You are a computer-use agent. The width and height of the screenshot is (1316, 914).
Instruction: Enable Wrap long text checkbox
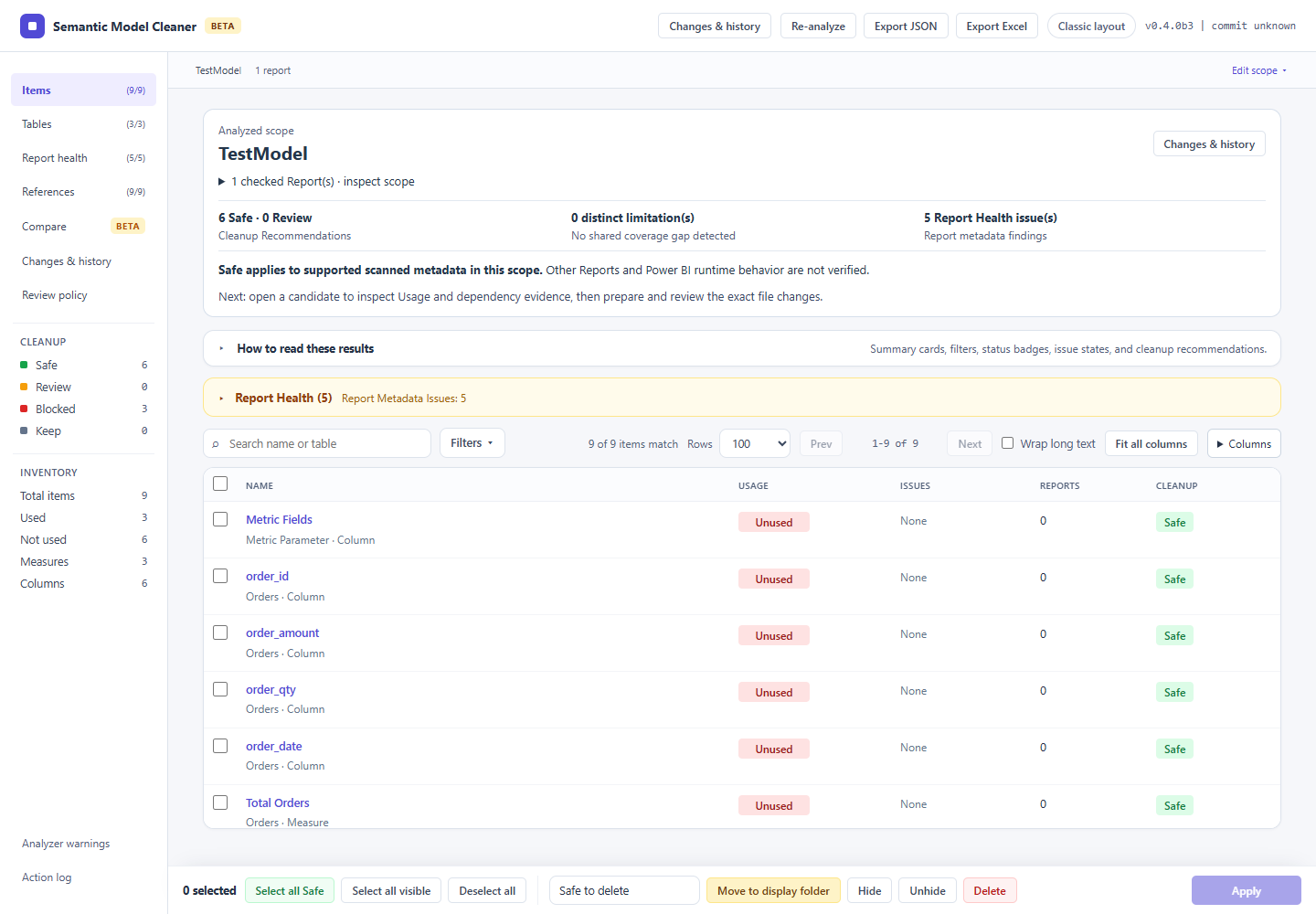point(1007,443)
